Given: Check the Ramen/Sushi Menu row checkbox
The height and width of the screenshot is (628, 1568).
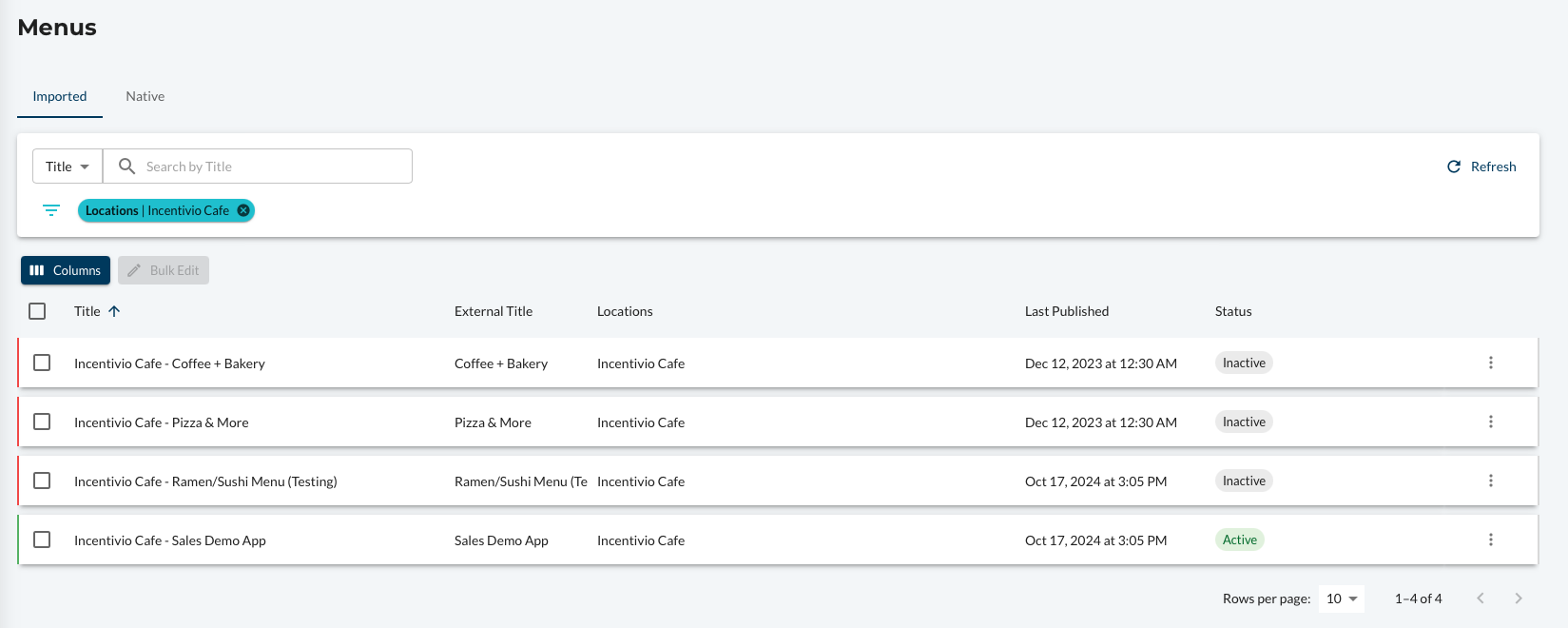Looking at the screenshot, I should tap(42, 481).
